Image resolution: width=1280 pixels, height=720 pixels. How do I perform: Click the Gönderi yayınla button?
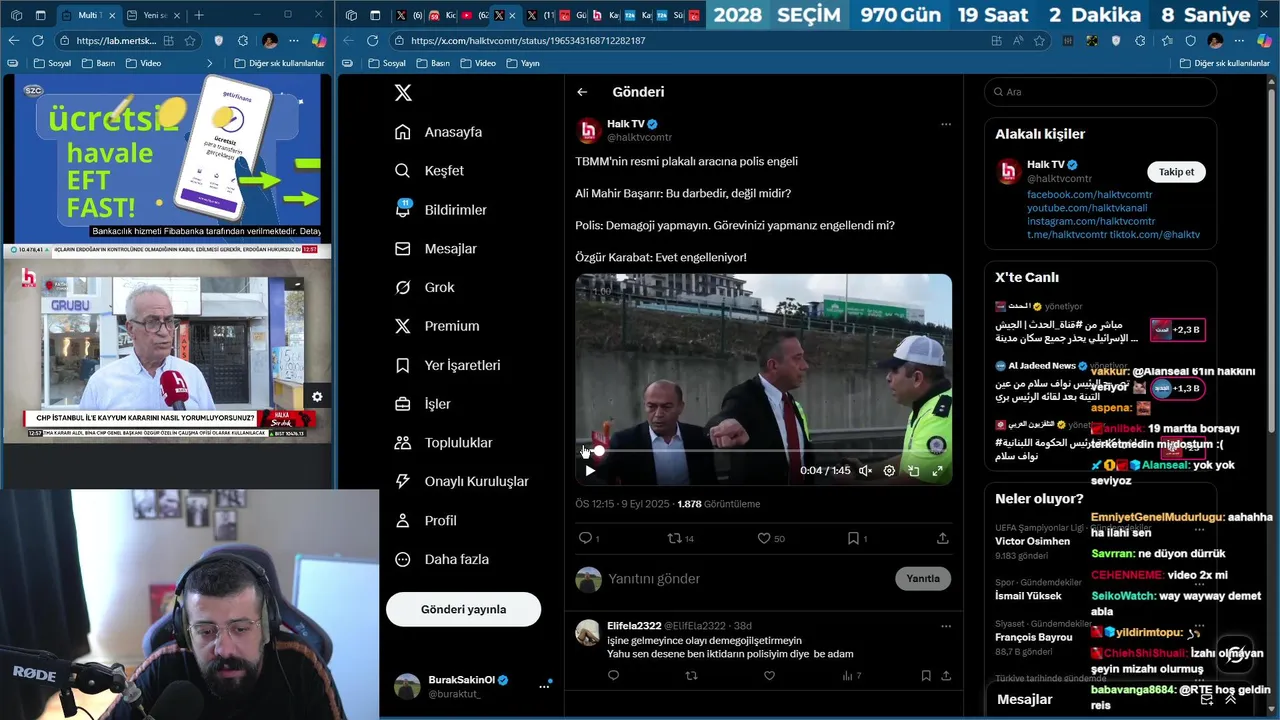click(x=463, y=609)
